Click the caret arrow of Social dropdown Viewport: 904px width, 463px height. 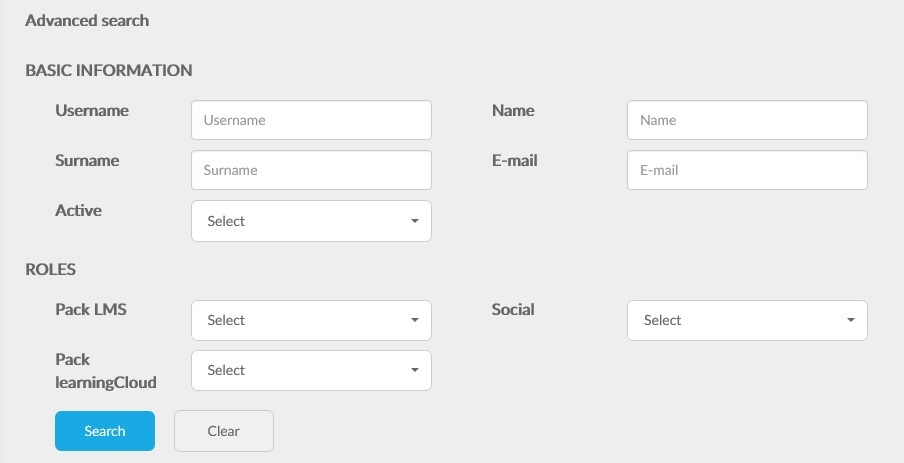850,320
